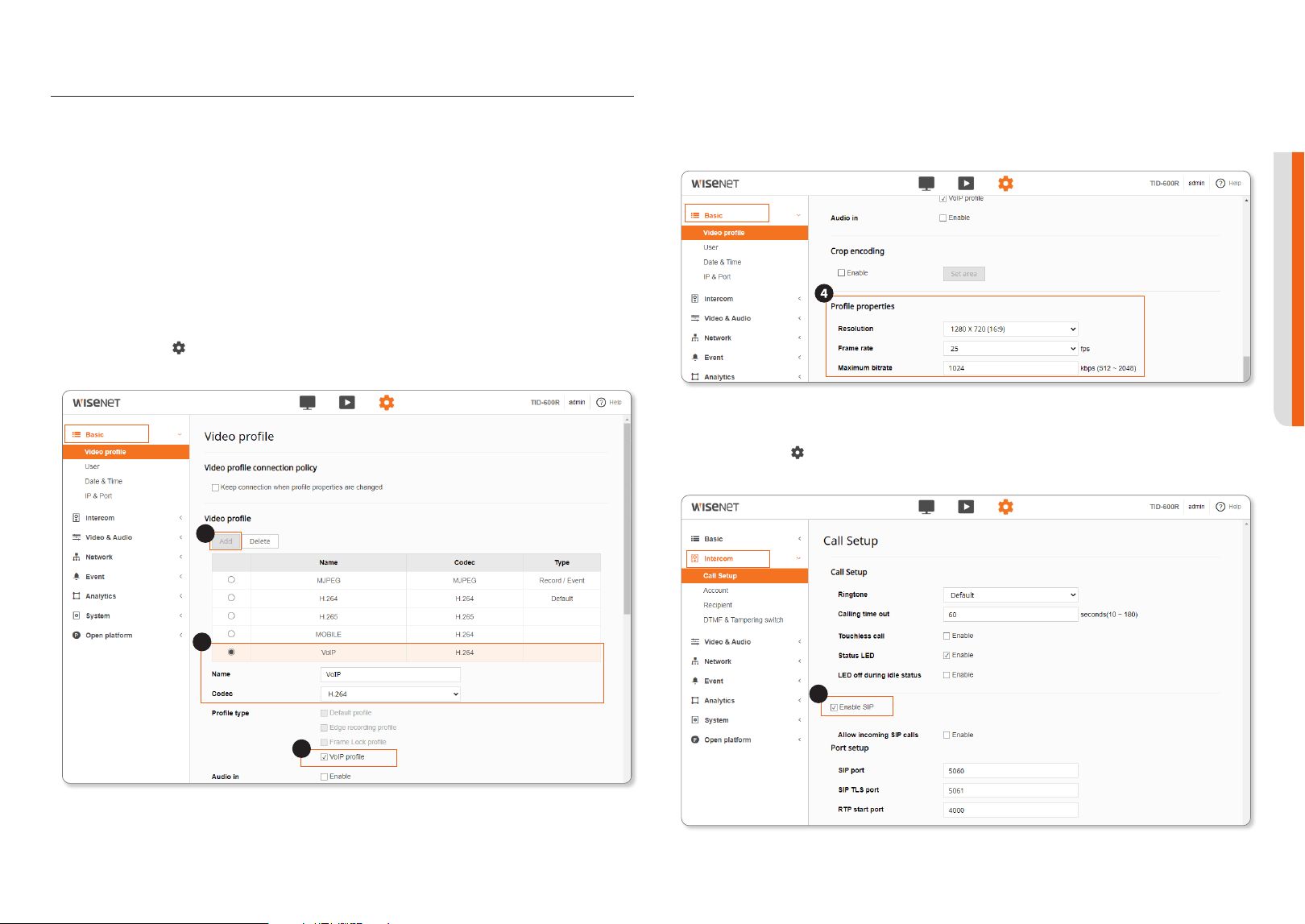Open Date & Time in Video profile window
This screenshot has height=924, width=1305.
[104, 481]
